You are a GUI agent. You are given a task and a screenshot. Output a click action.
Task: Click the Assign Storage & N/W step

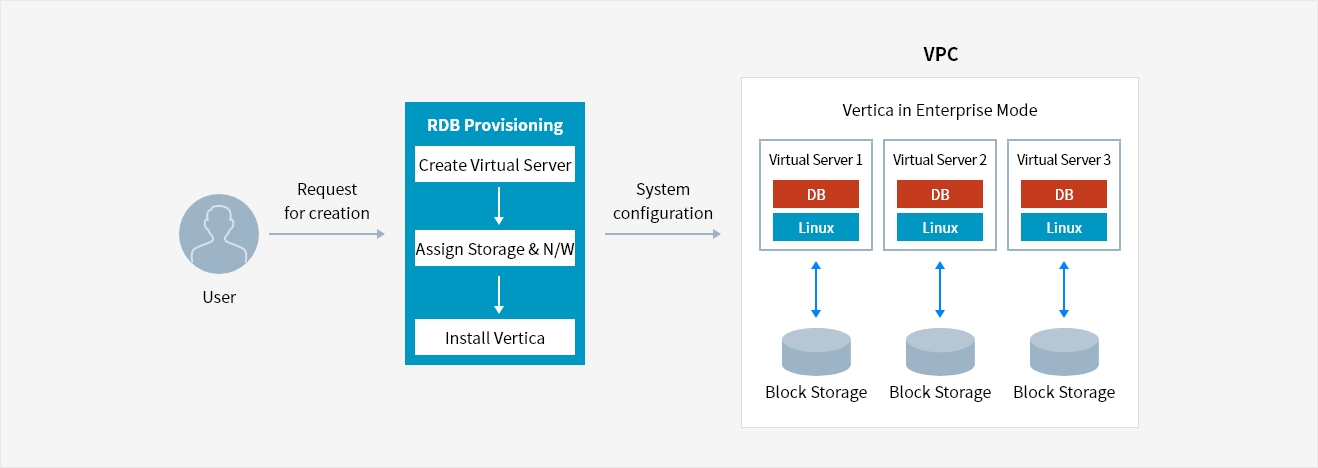click(x=495, y=248)
